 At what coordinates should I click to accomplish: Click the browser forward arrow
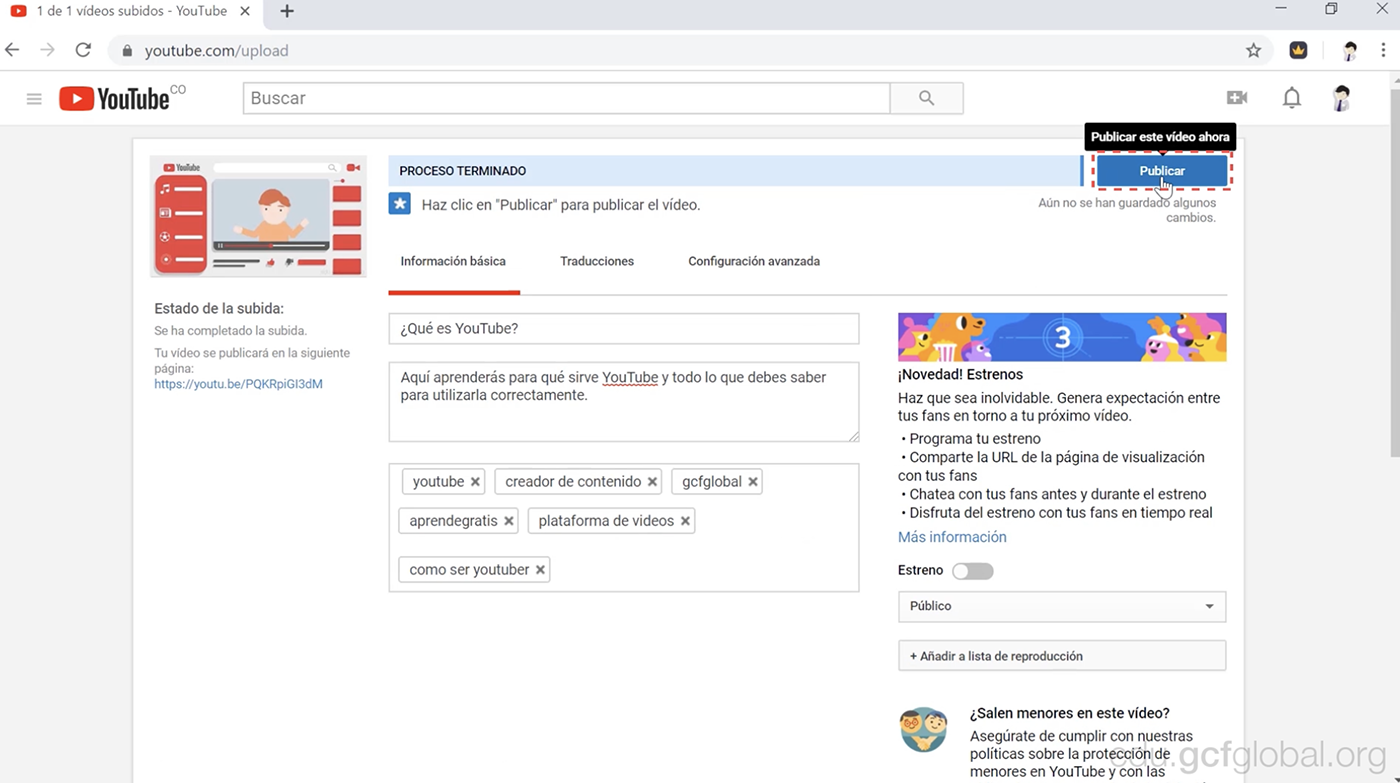click(x=47, y=50)
